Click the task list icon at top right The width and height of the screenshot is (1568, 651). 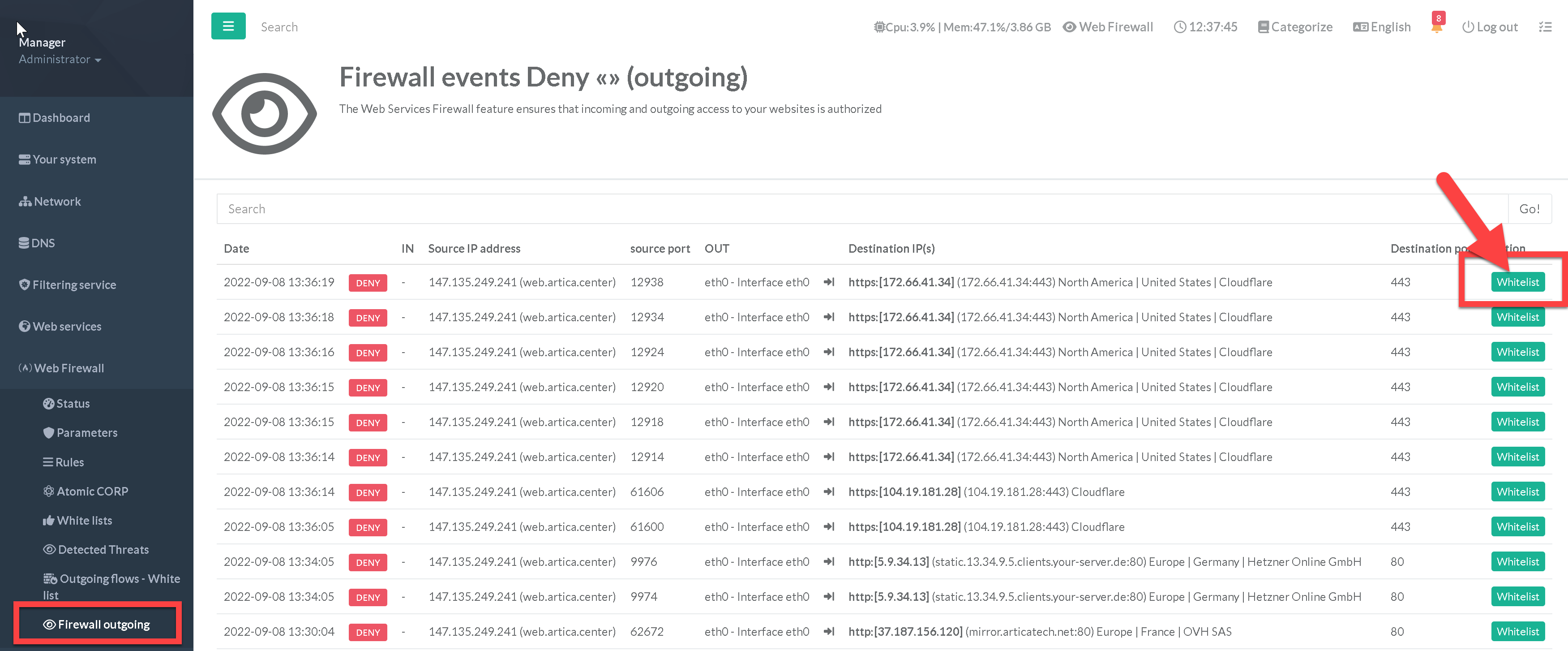tap(1545, 27)
